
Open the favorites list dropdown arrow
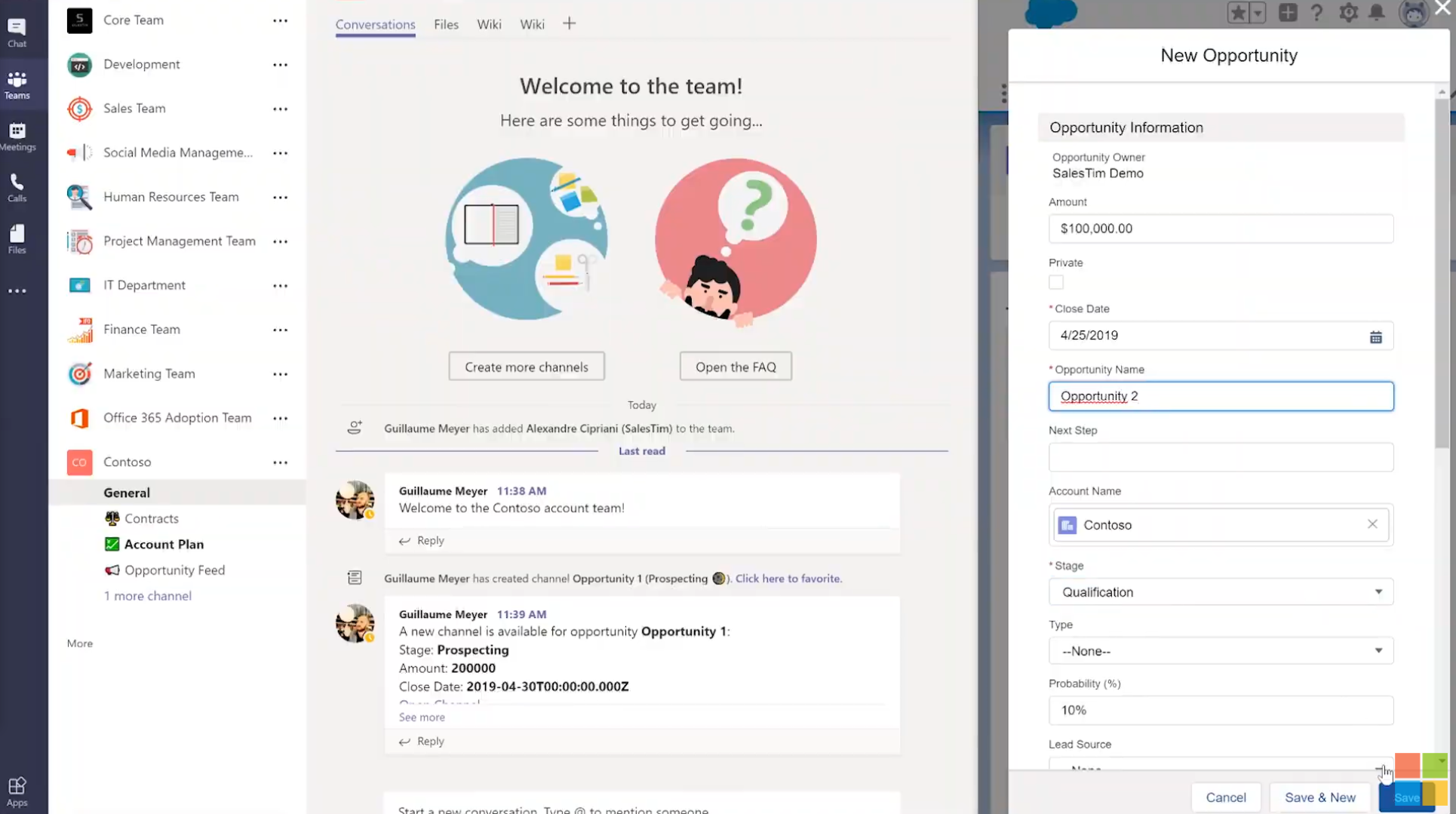click(x=1258, y=13)
